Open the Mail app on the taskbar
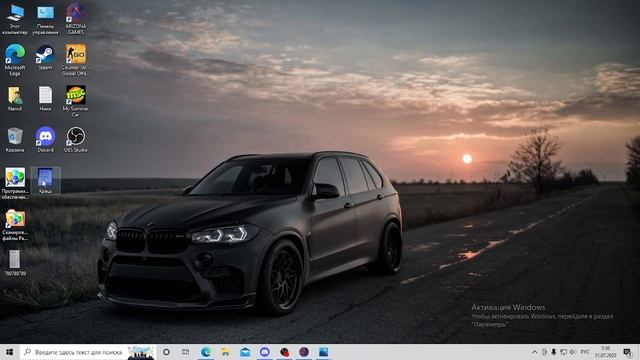The height and width of the screenshot is (360, 640). (245, 352)
